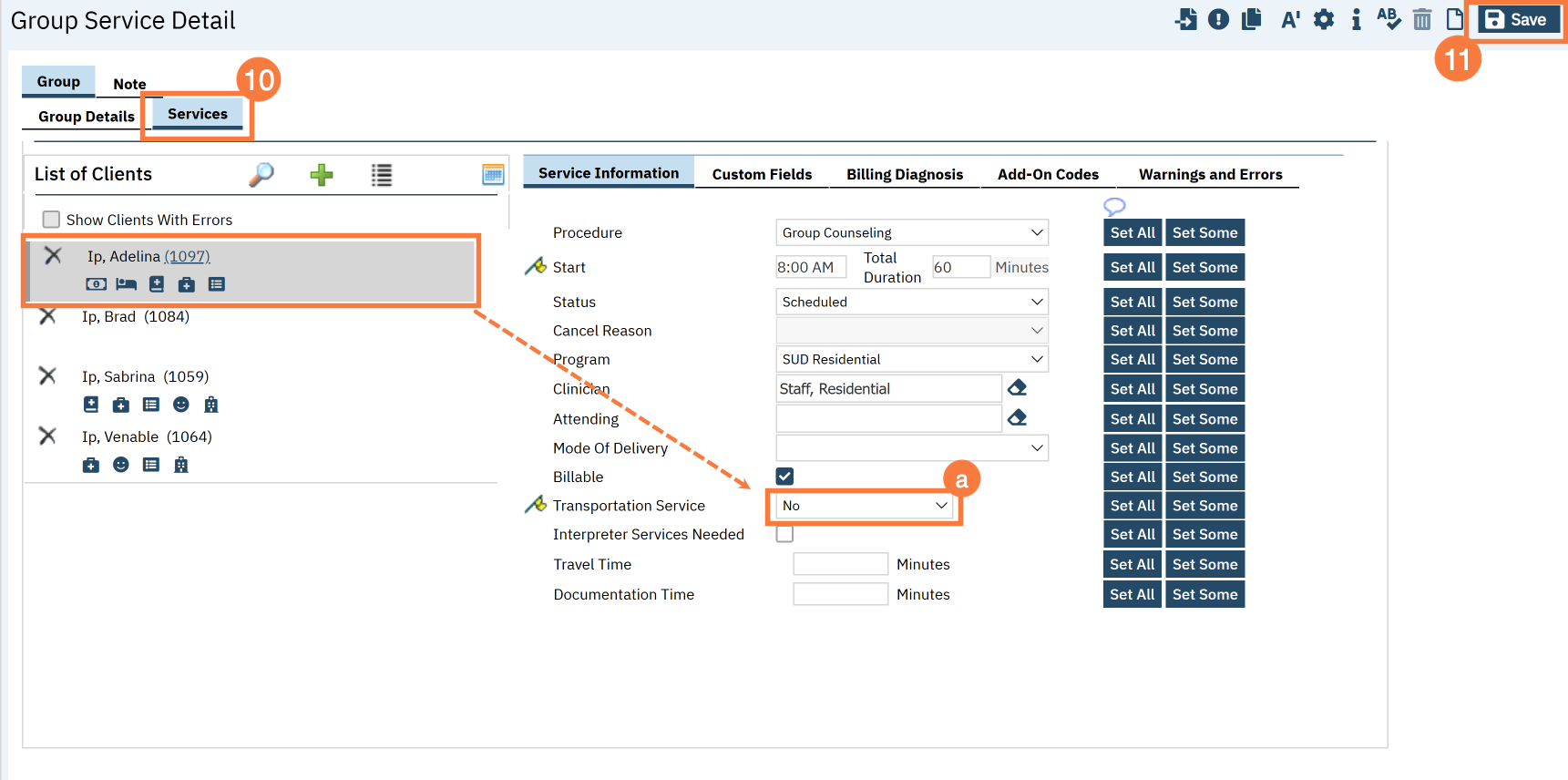Click the magnifier search icon in List of Clients
This screenshot has height=780, width=1568.
[x=261, y=174]
